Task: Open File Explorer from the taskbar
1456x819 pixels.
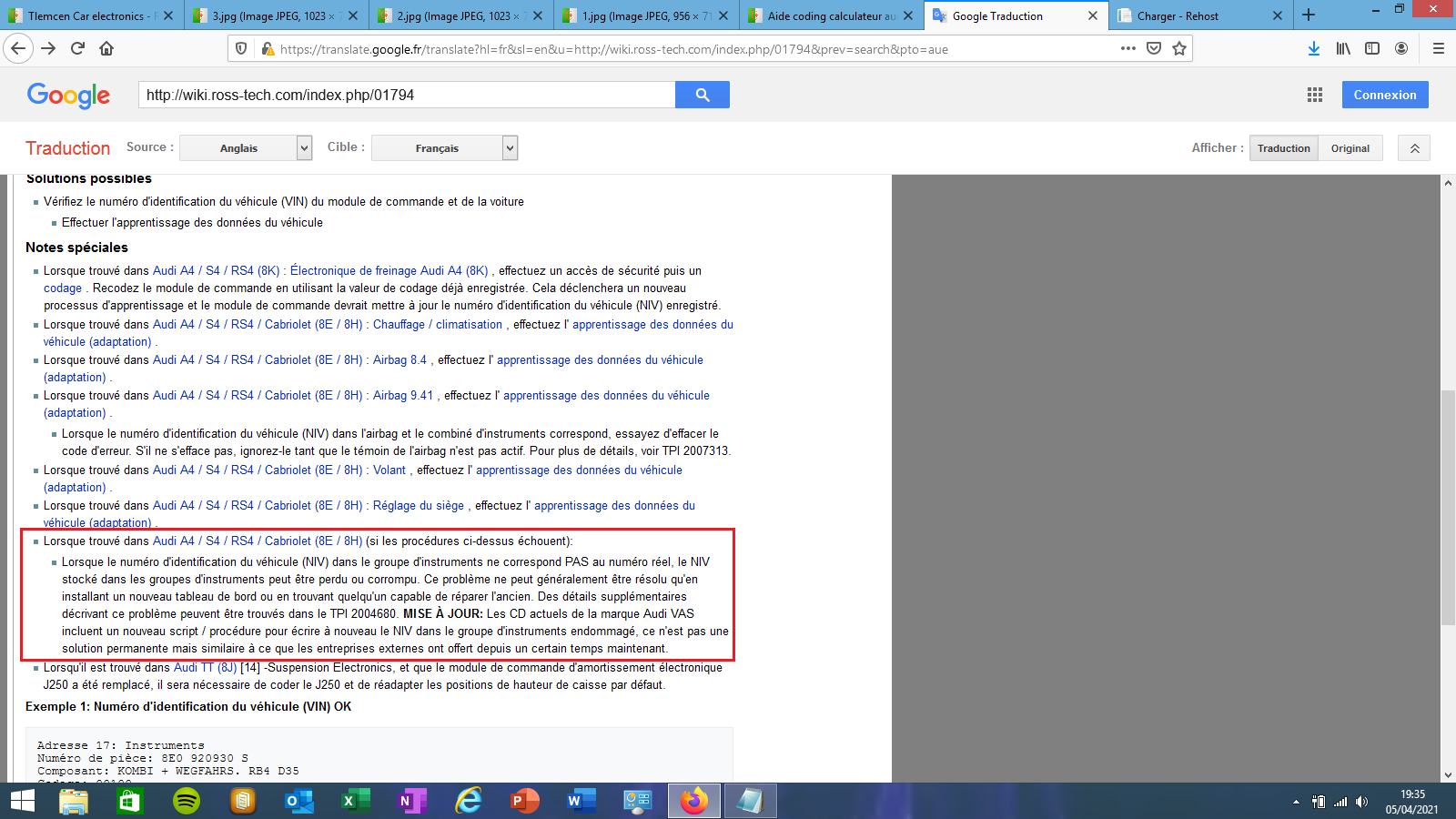Action: click(x=74, y=801)
